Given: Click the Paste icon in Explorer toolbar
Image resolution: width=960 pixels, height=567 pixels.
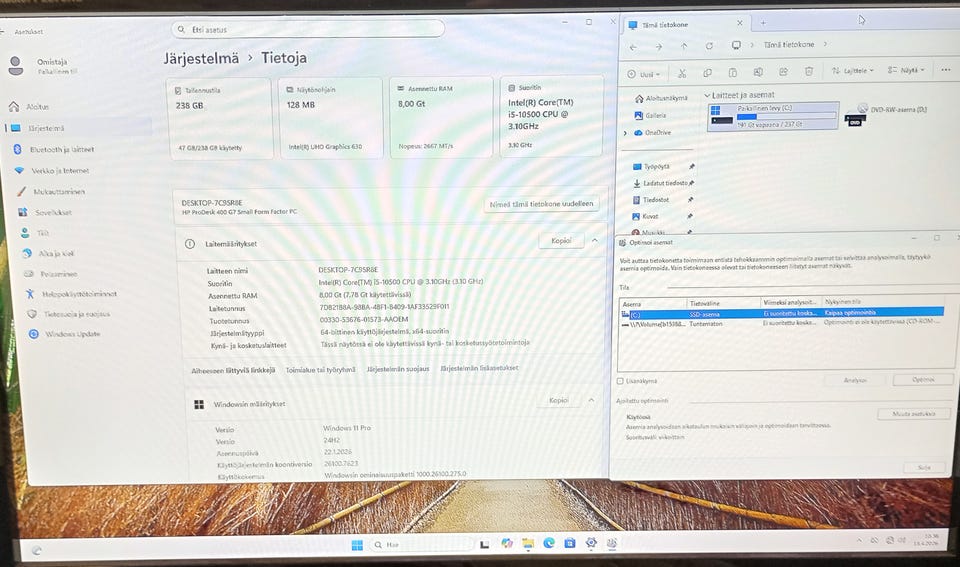Looking at the screenshot, I should pyautogui.click(x=732, y=73).
